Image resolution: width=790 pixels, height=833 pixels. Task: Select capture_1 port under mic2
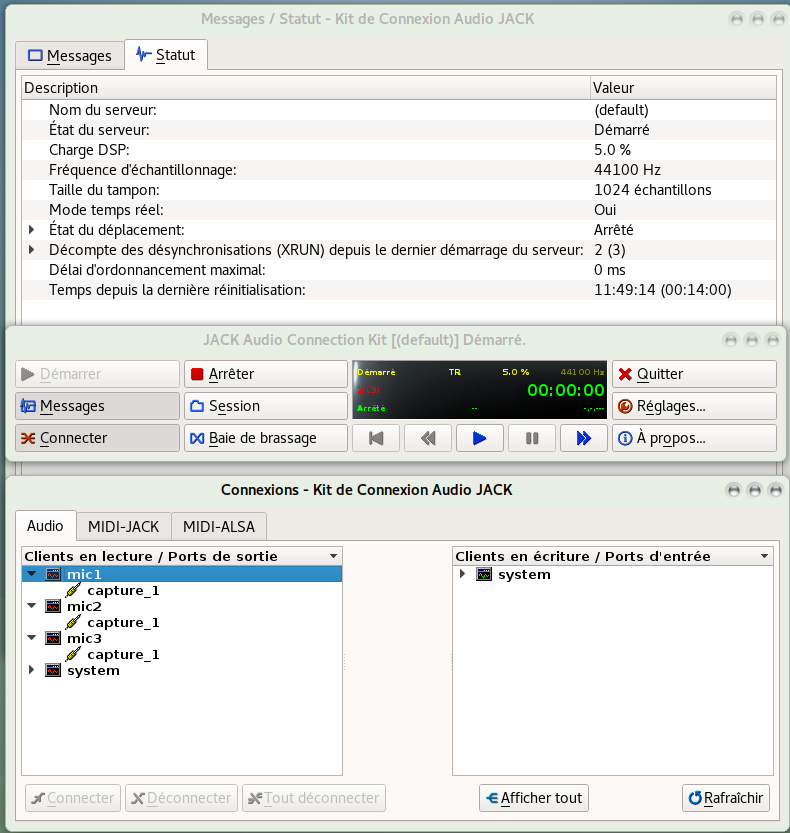coord(123,622)
